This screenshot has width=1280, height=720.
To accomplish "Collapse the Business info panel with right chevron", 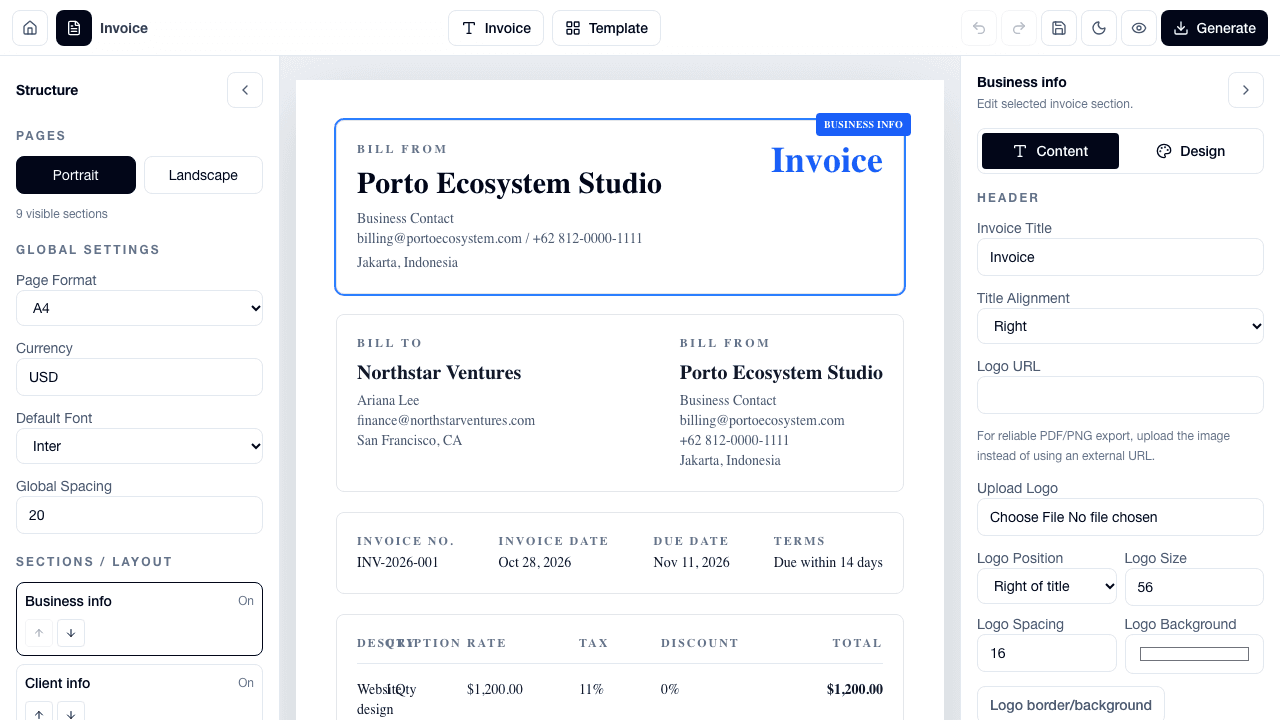I will pyautogui.click(x=1246, y=90).
